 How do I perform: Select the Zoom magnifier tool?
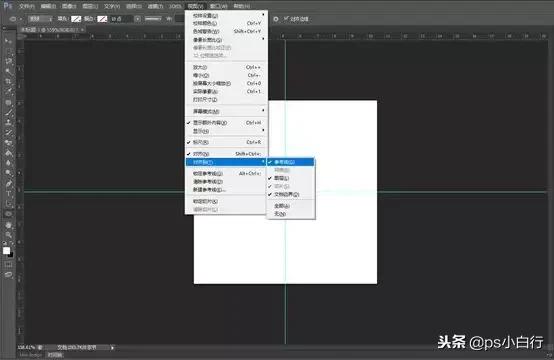[x=8, y=235]
